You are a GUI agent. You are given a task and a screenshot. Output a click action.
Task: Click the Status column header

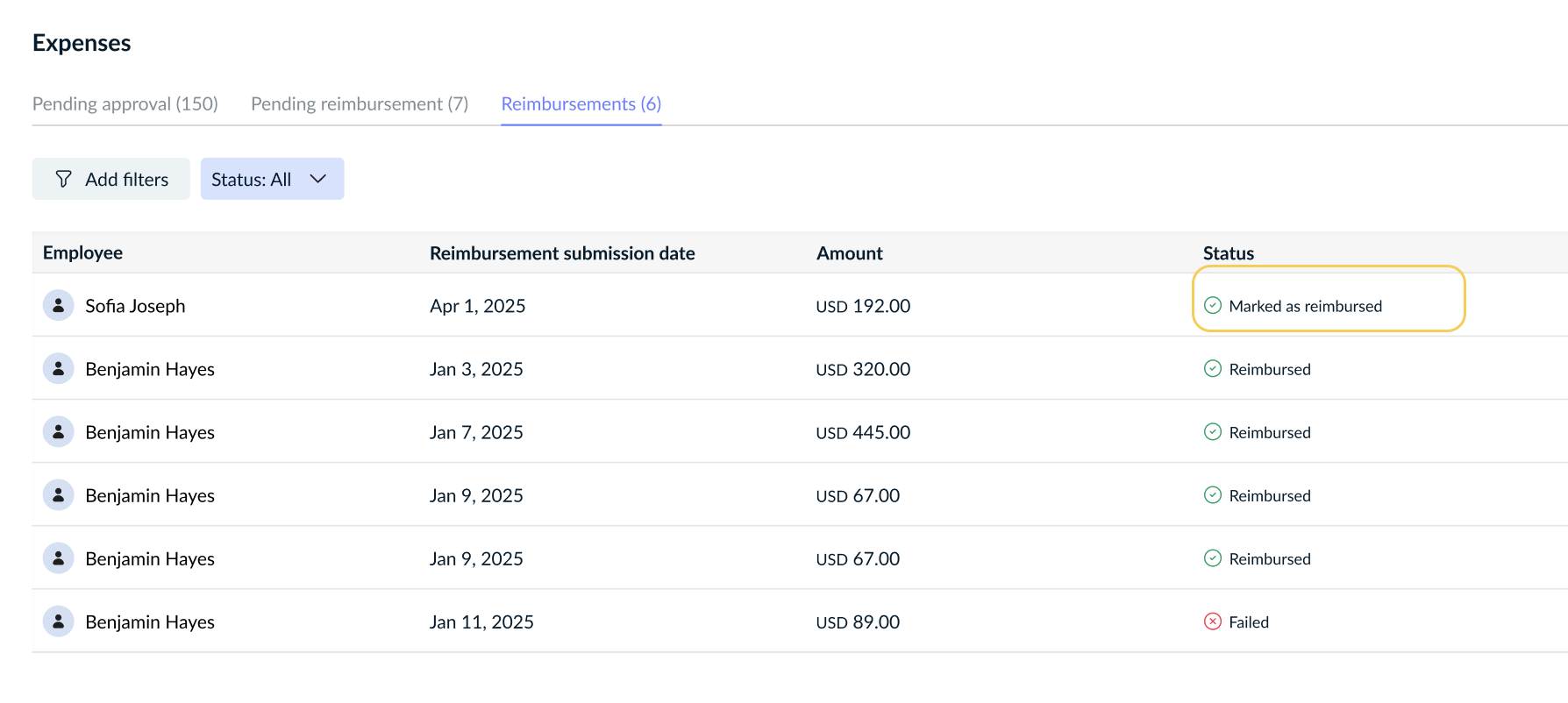click(x=1228, y=253)
